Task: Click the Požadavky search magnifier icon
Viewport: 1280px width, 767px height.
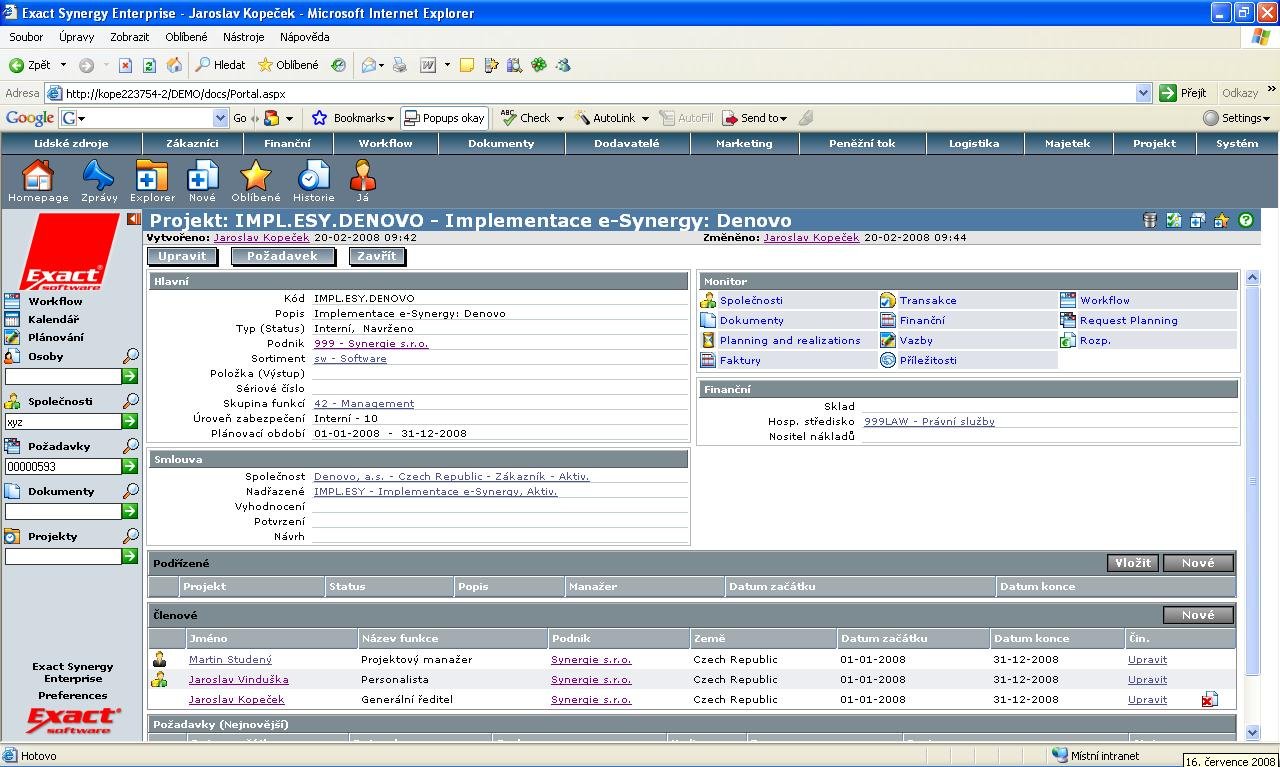Action: [x=130, y=446]
